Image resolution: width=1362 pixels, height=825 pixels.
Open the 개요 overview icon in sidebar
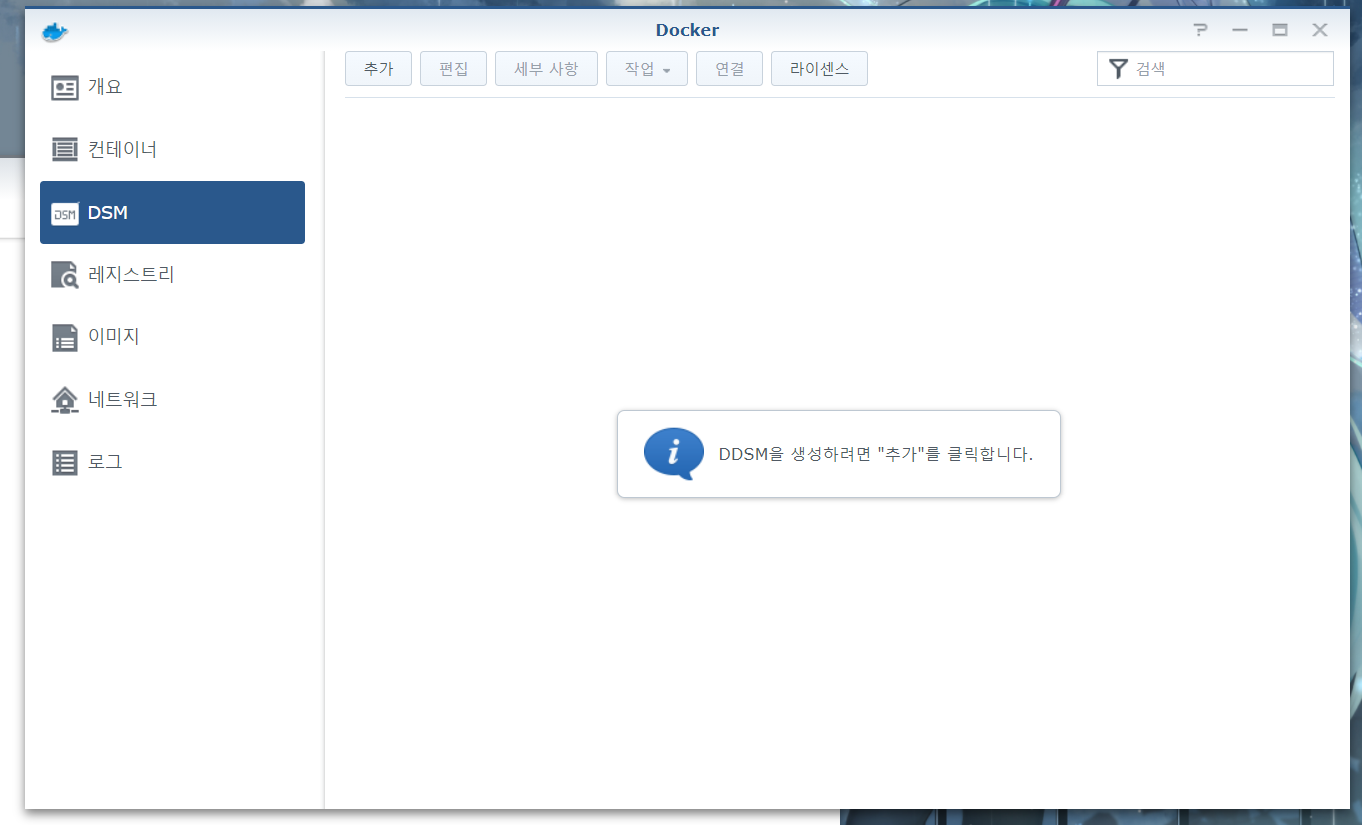tap(65, 88)
